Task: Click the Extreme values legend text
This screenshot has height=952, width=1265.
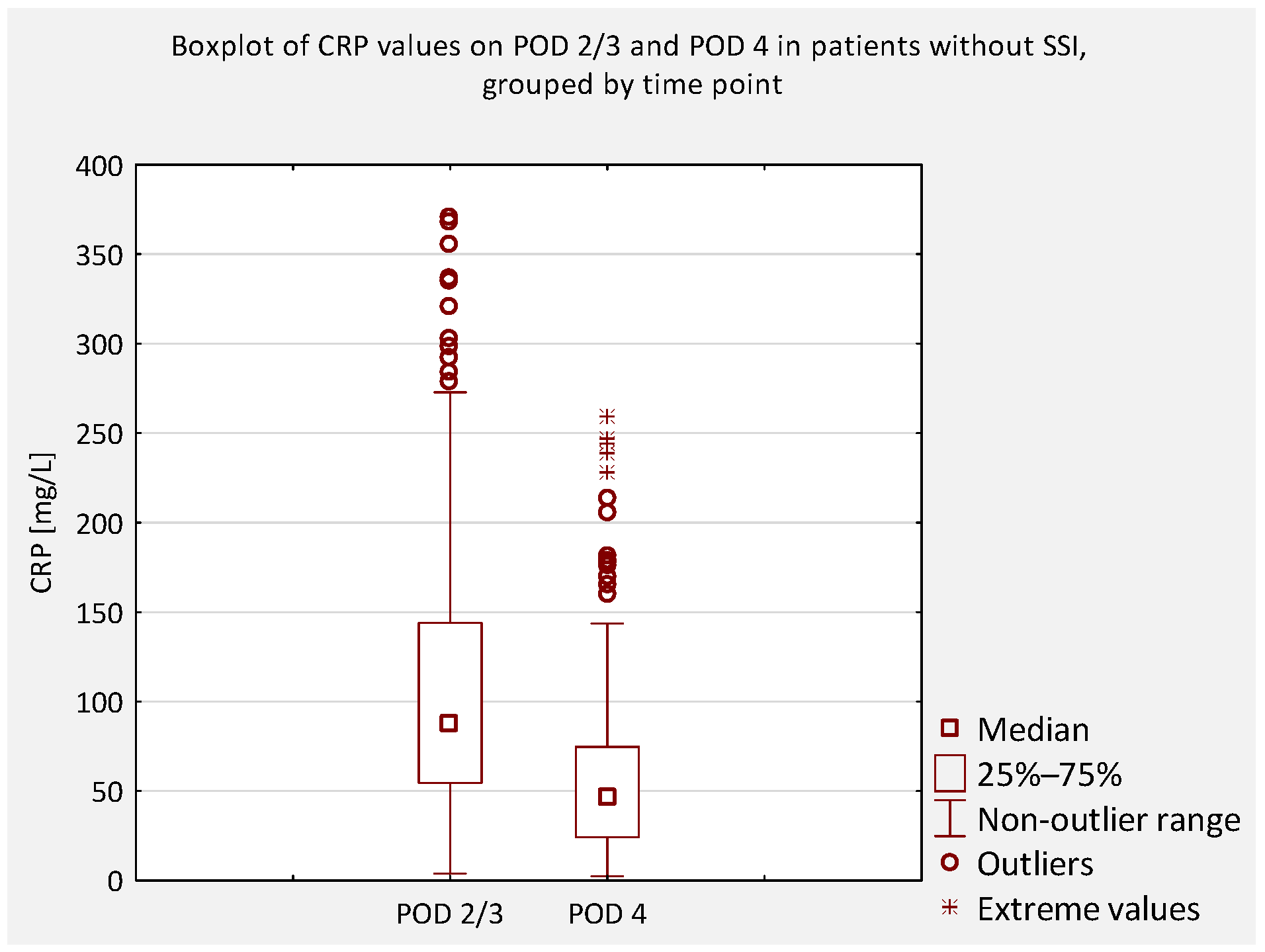Action: (1088, 908)
